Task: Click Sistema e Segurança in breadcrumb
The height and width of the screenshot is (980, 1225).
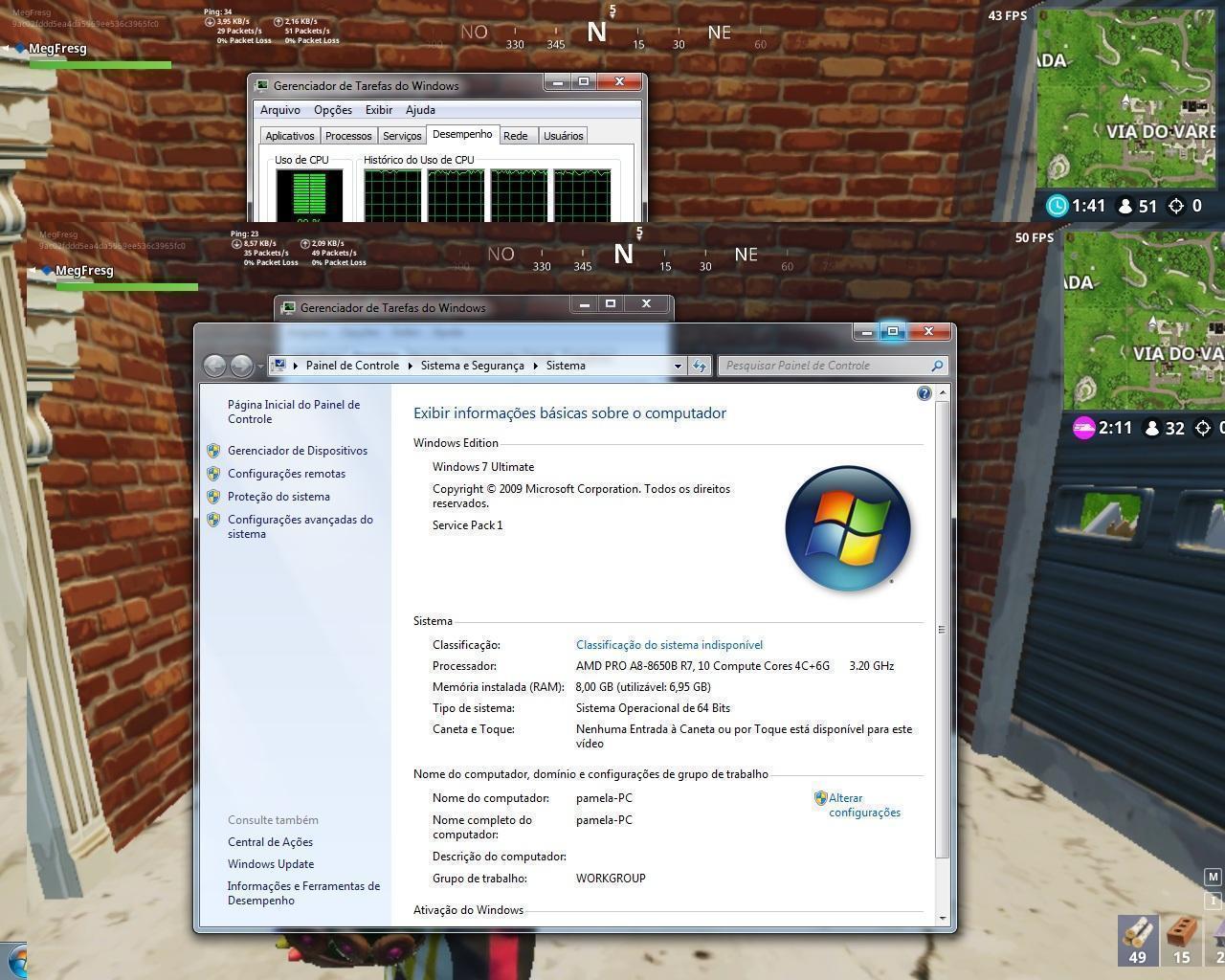Action: point(472,366)
